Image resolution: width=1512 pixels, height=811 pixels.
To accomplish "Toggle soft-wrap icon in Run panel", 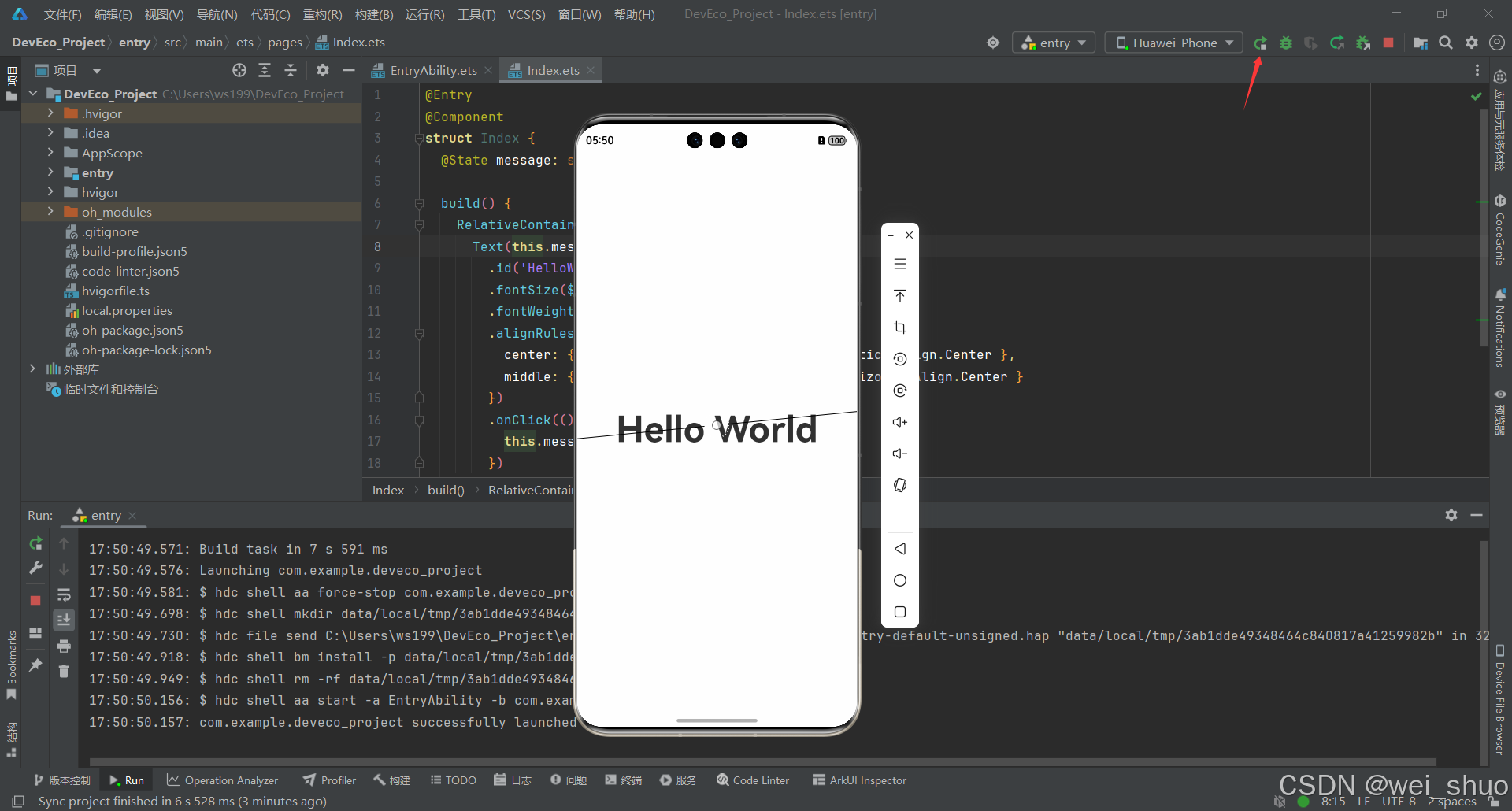I will [x=64, y=595].
